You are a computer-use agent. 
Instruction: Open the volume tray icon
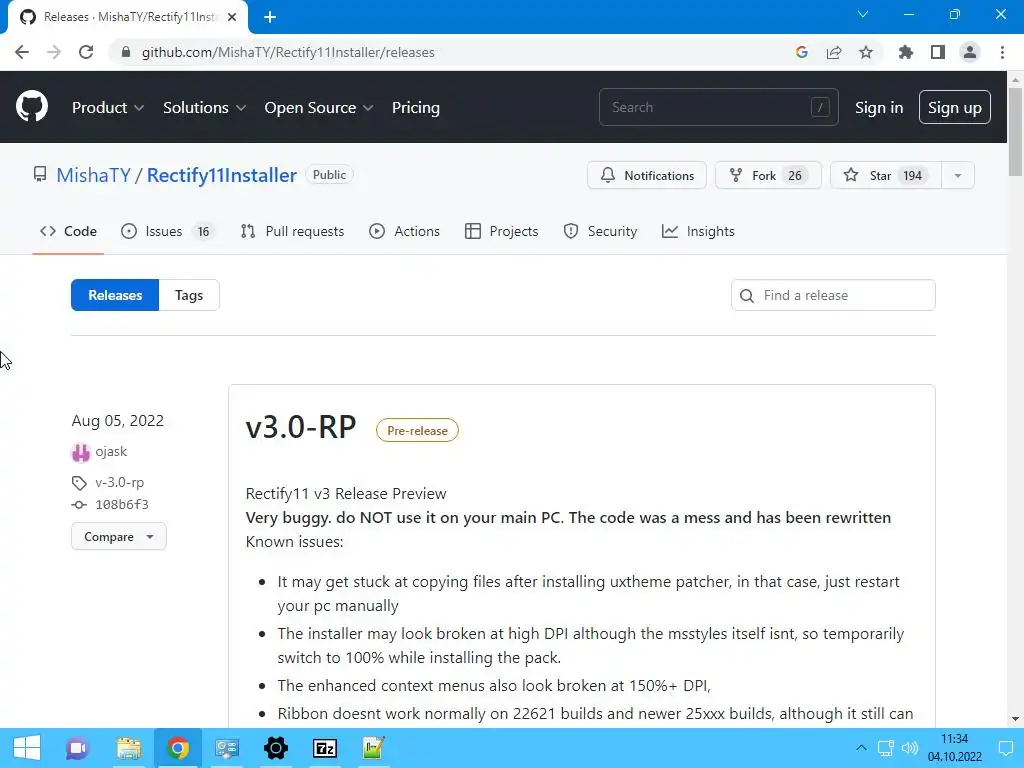tap(910, 748)
